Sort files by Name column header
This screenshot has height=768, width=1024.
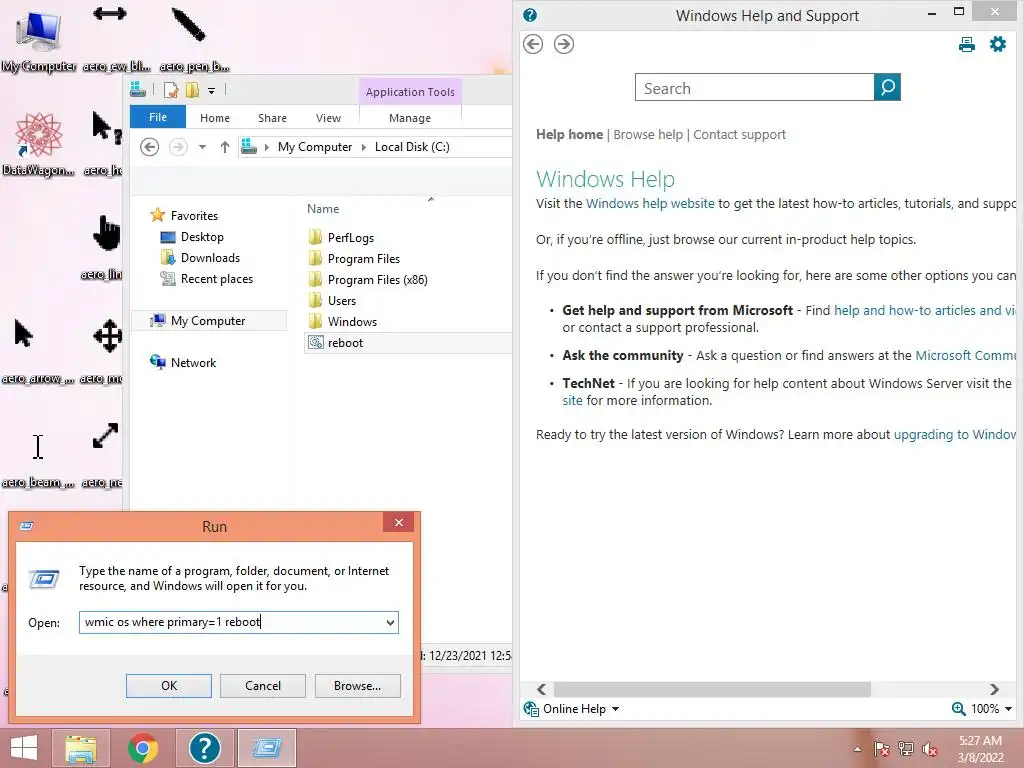tap(323, 209)
